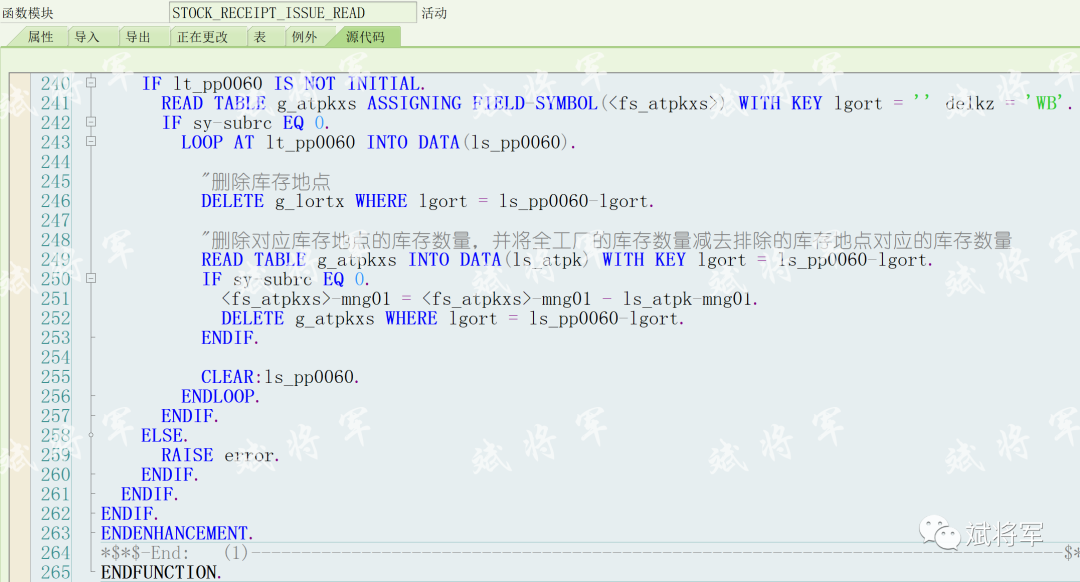Click FIELD-SYMBOL(<fs_atpkxs>) on line 241
This screenshot has width=1080, height=582.
pos(599,103)
